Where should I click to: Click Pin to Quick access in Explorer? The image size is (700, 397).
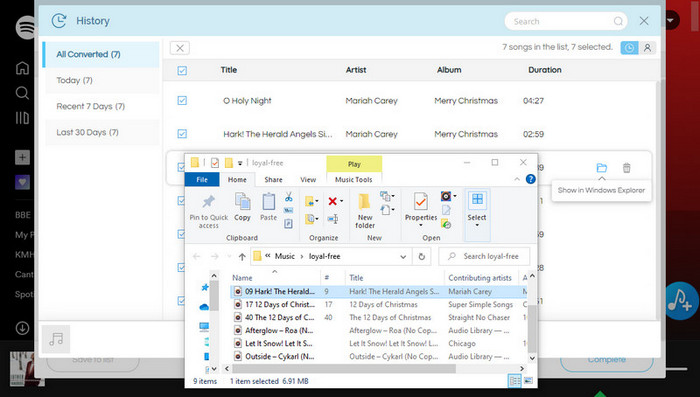tap(208, 211)
